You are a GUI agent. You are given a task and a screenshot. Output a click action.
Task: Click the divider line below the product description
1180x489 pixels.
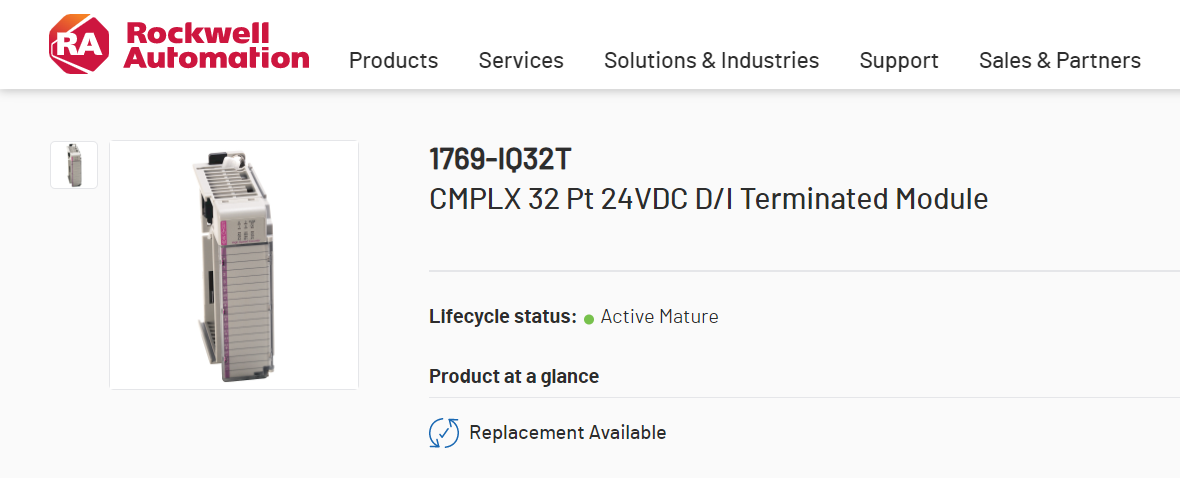point(800,271)
